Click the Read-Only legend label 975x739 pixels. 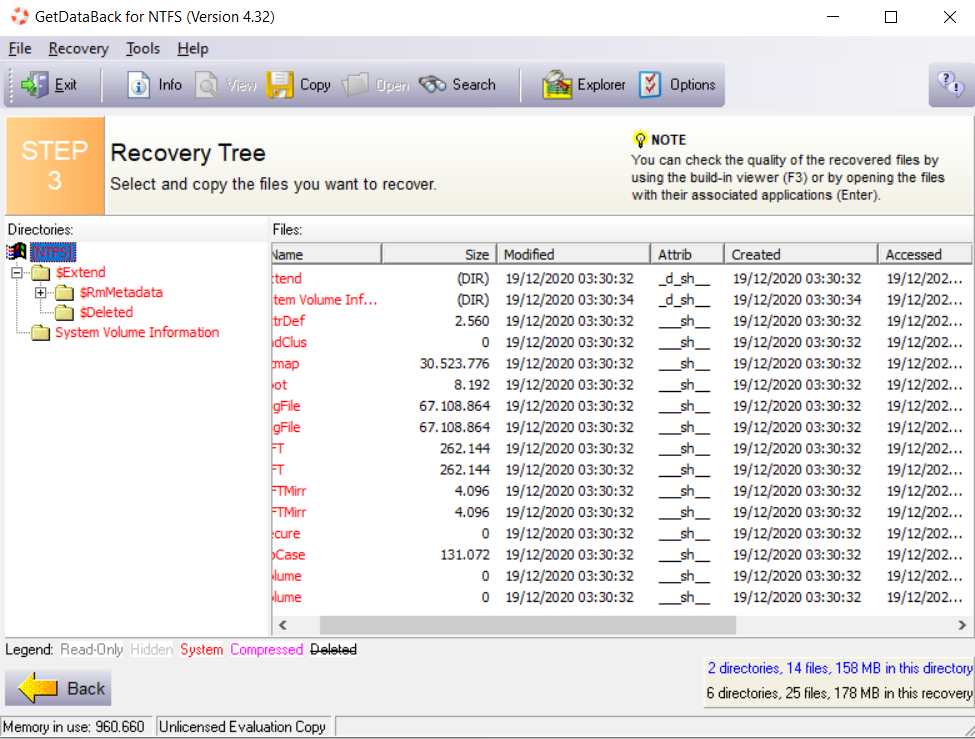(x=91, y=649)
